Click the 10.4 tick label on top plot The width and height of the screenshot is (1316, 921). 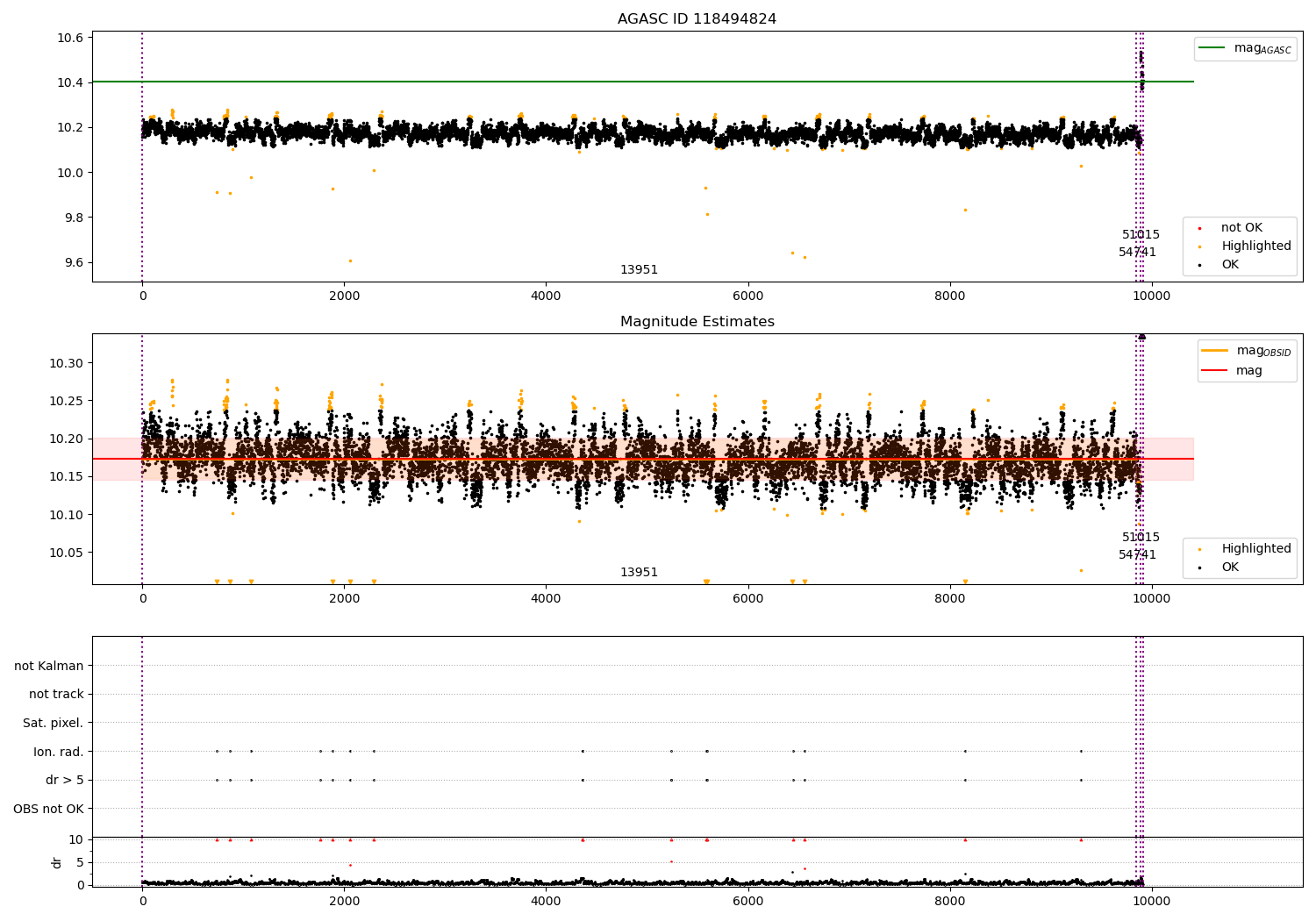[69, 82]
